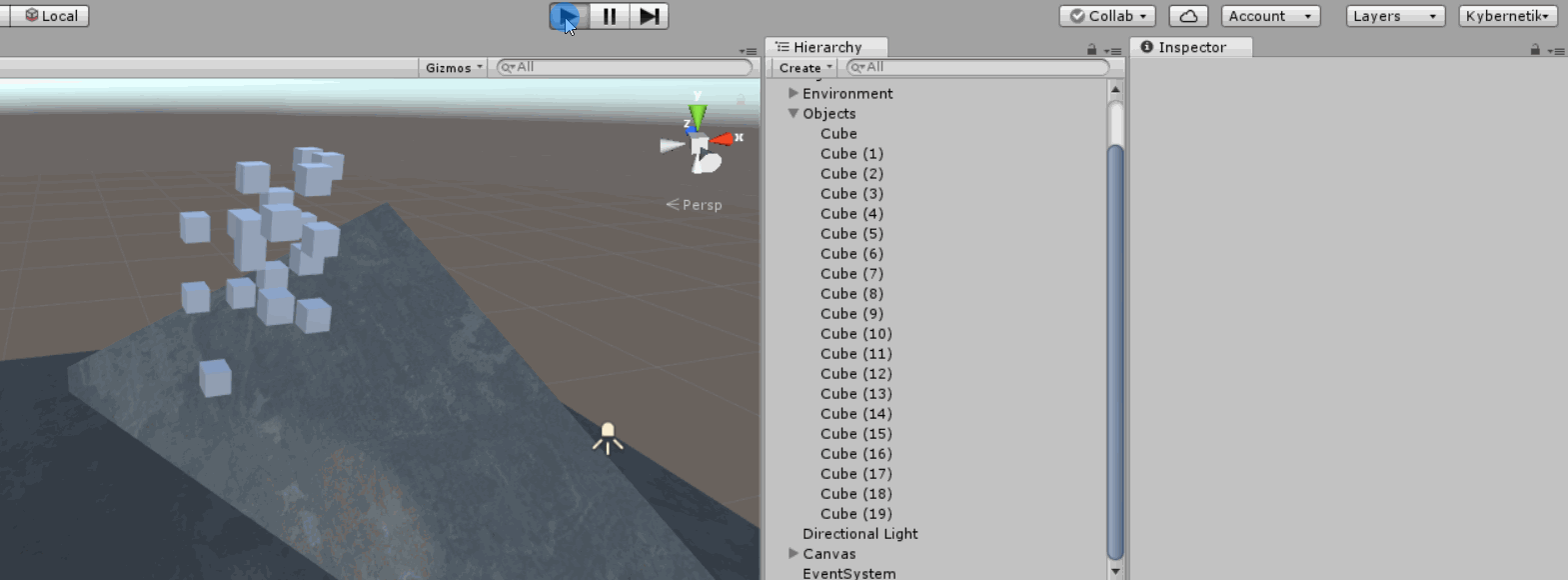Select Cube (14) in the Hierarchy

(855, 413)
